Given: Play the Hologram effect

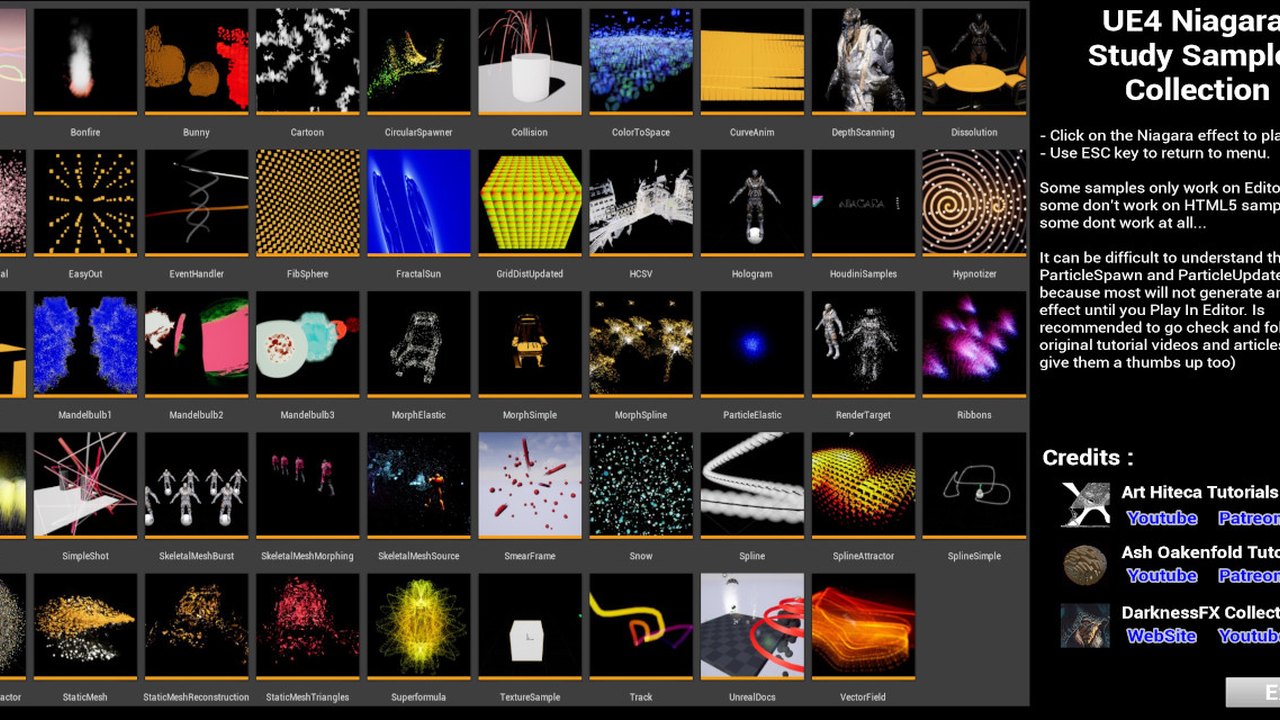Looking at the screenshot, I should (x=751, y=203).
